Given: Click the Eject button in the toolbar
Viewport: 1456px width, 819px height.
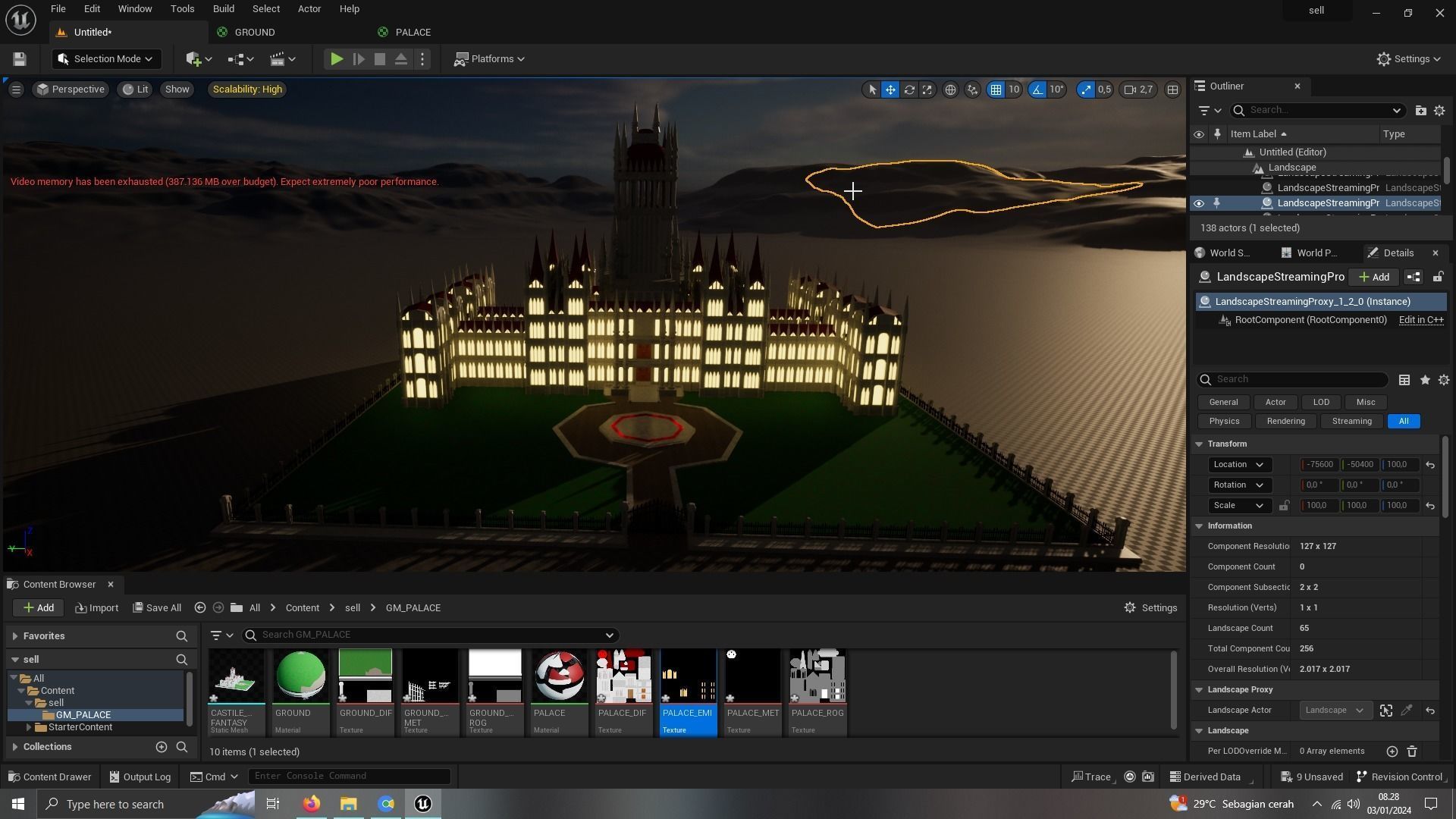Looking at the screenshot, I should click(x=401, y=59).
